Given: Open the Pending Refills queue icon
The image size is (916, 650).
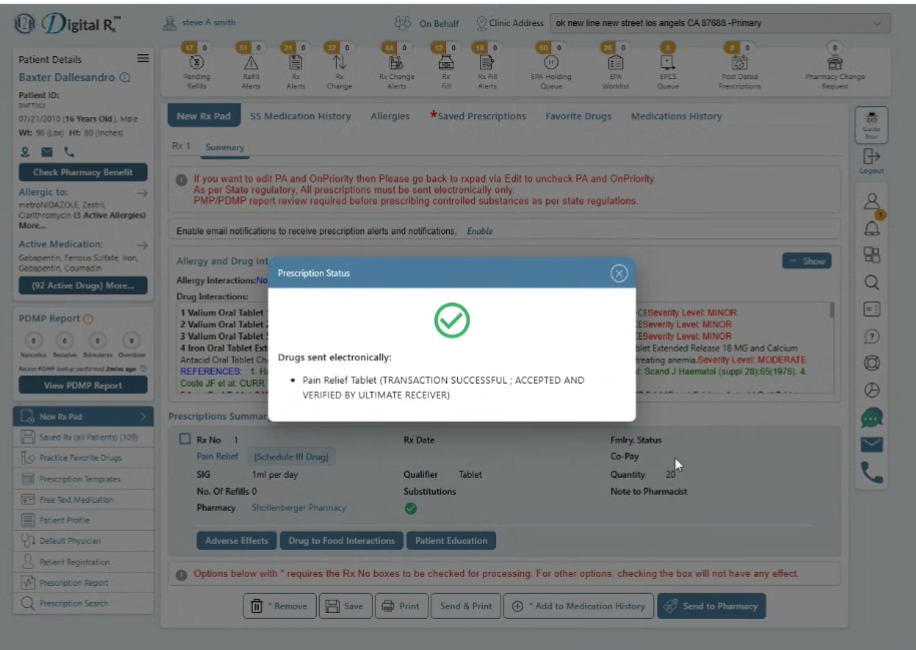Looking at the screenshot, I should click(197, 62).
